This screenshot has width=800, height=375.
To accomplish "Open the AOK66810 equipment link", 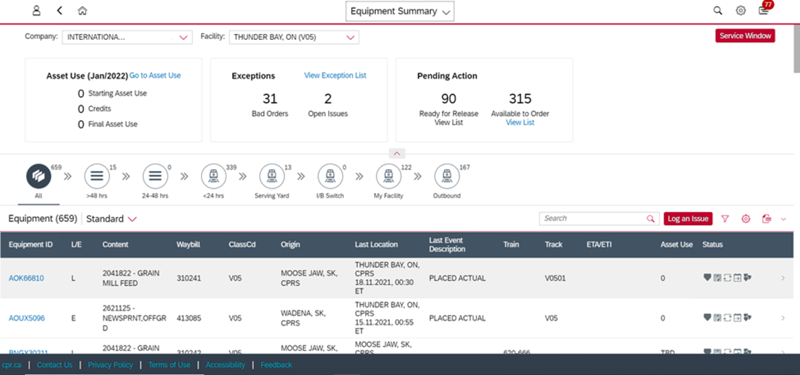I will [27, 278].
